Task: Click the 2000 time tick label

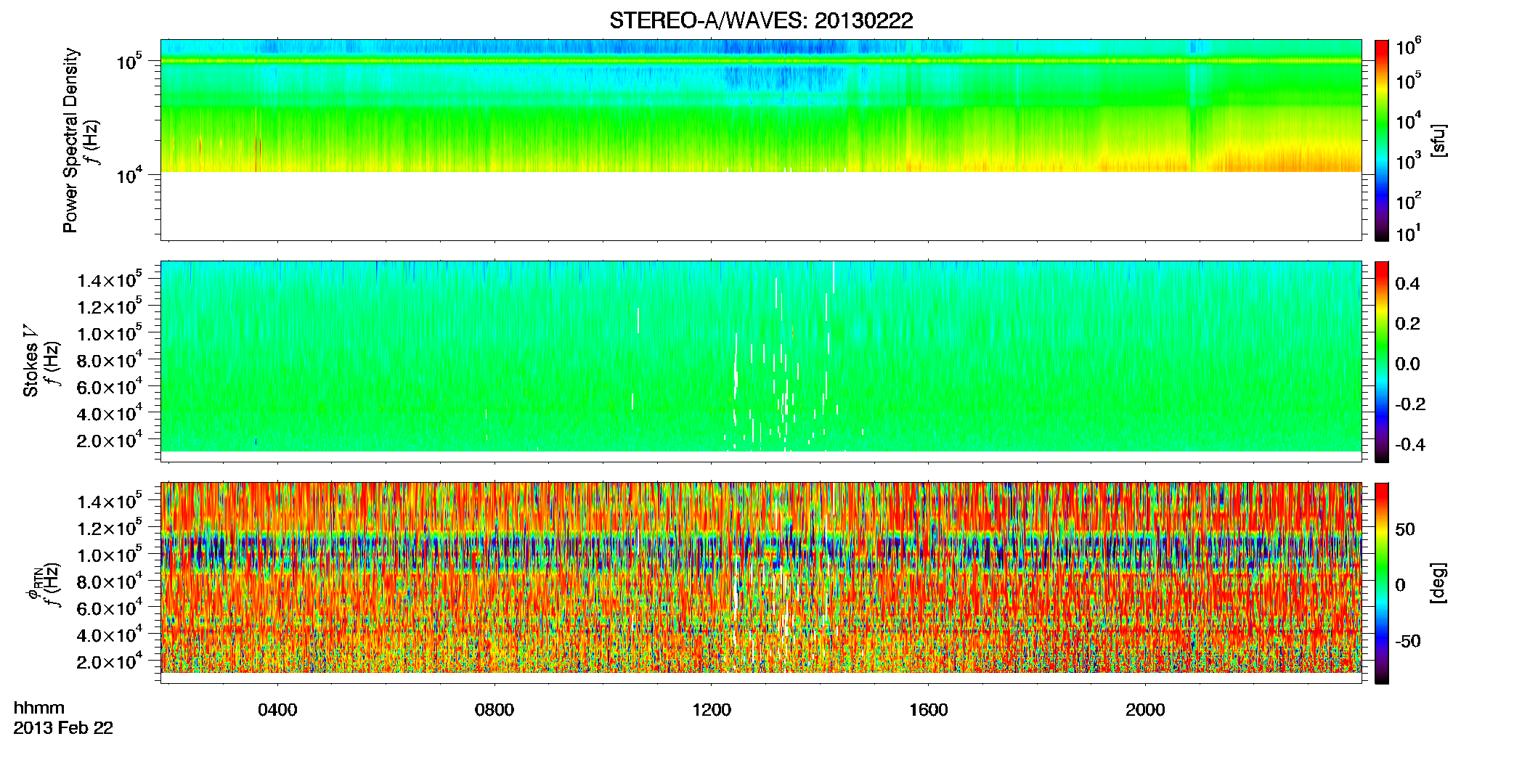Action: 1145,710
